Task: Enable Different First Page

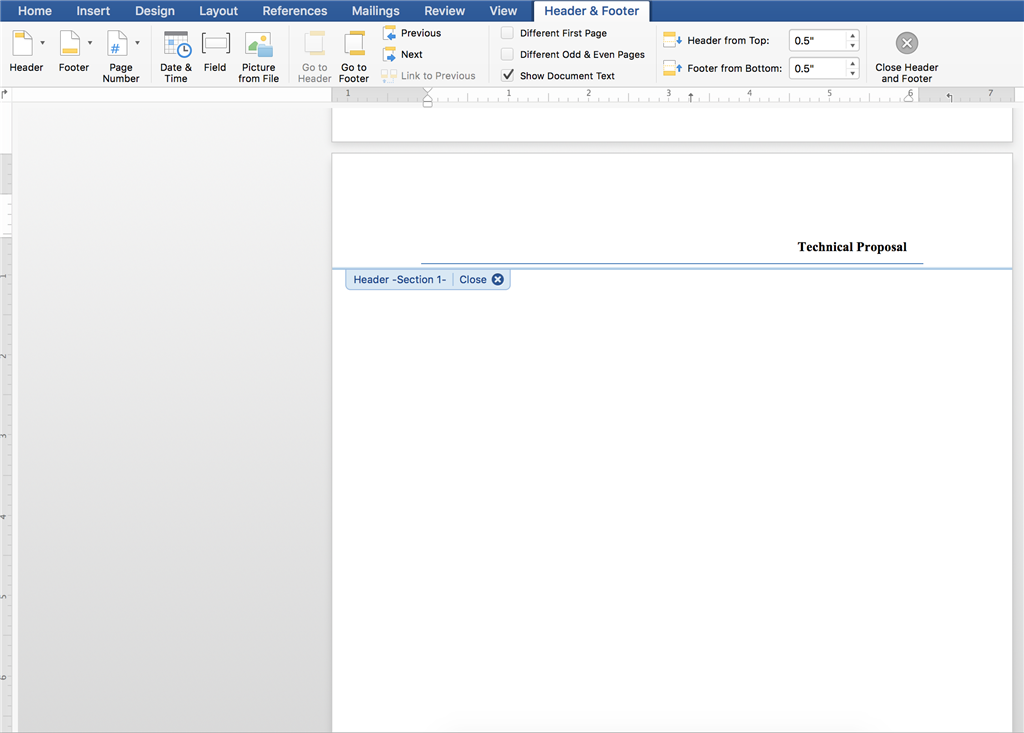Action: 507,33
